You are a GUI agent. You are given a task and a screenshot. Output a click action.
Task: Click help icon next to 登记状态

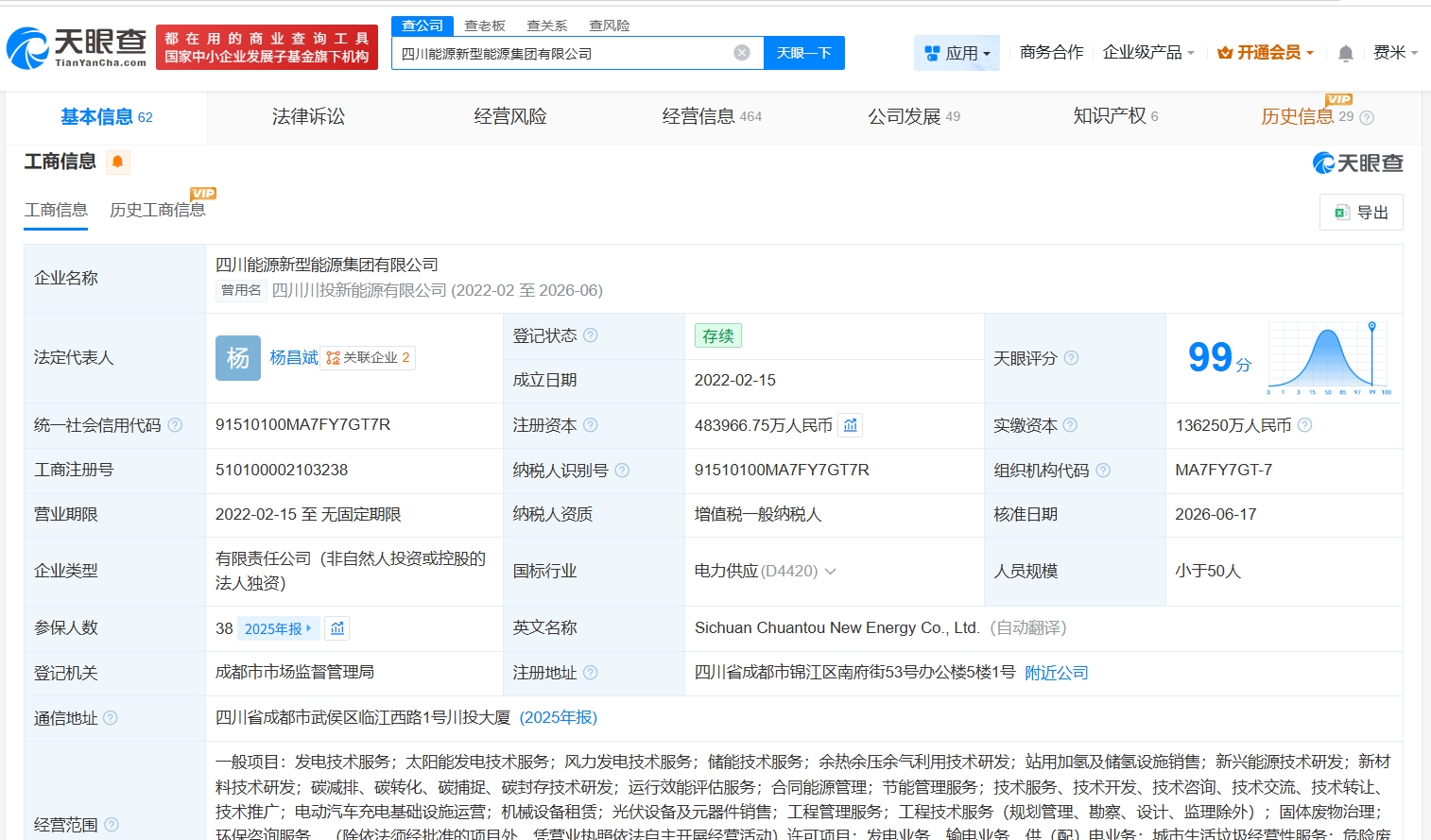tap(591, 335)
